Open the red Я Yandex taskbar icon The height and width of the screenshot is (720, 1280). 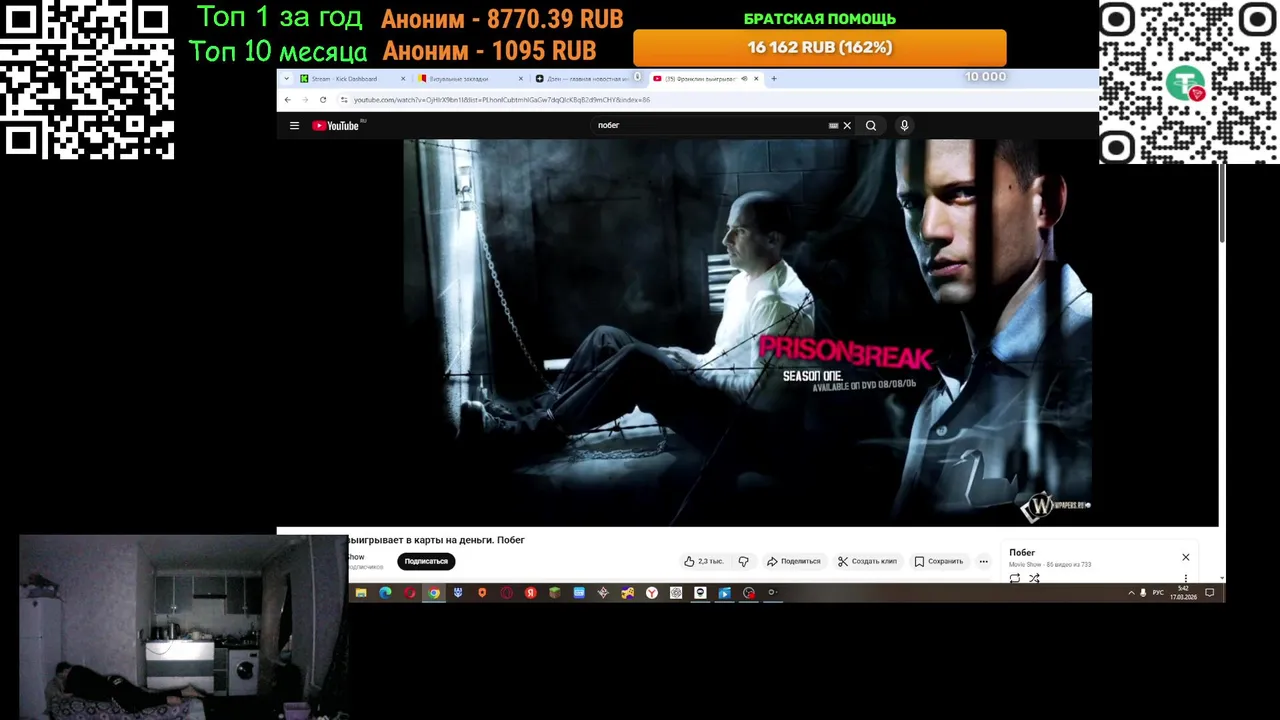coord(531,593)
